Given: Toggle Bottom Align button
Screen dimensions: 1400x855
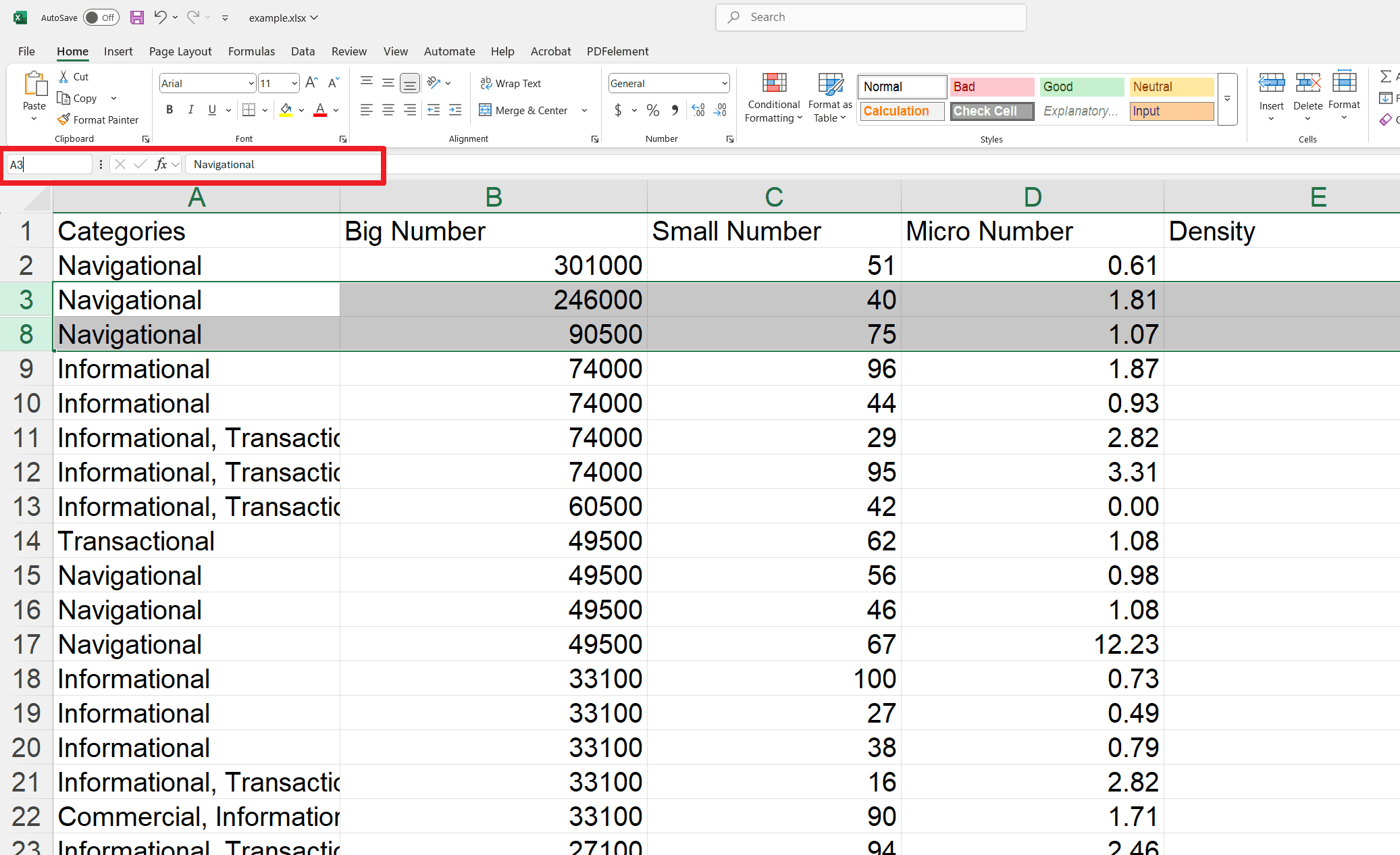Looking at the screenshot, I should (410, 82).
